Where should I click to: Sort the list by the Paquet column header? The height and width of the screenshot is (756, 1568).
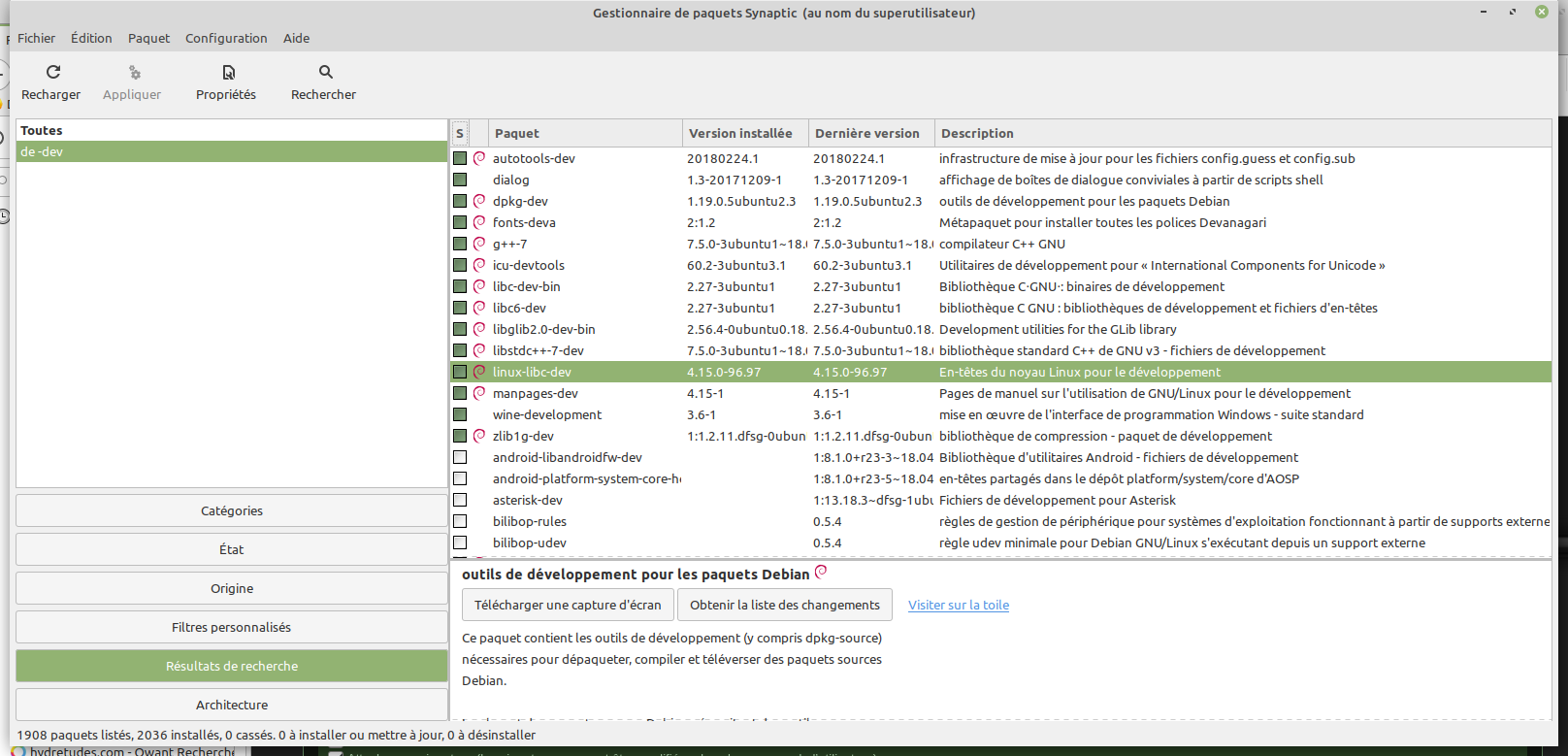[584, 133]
